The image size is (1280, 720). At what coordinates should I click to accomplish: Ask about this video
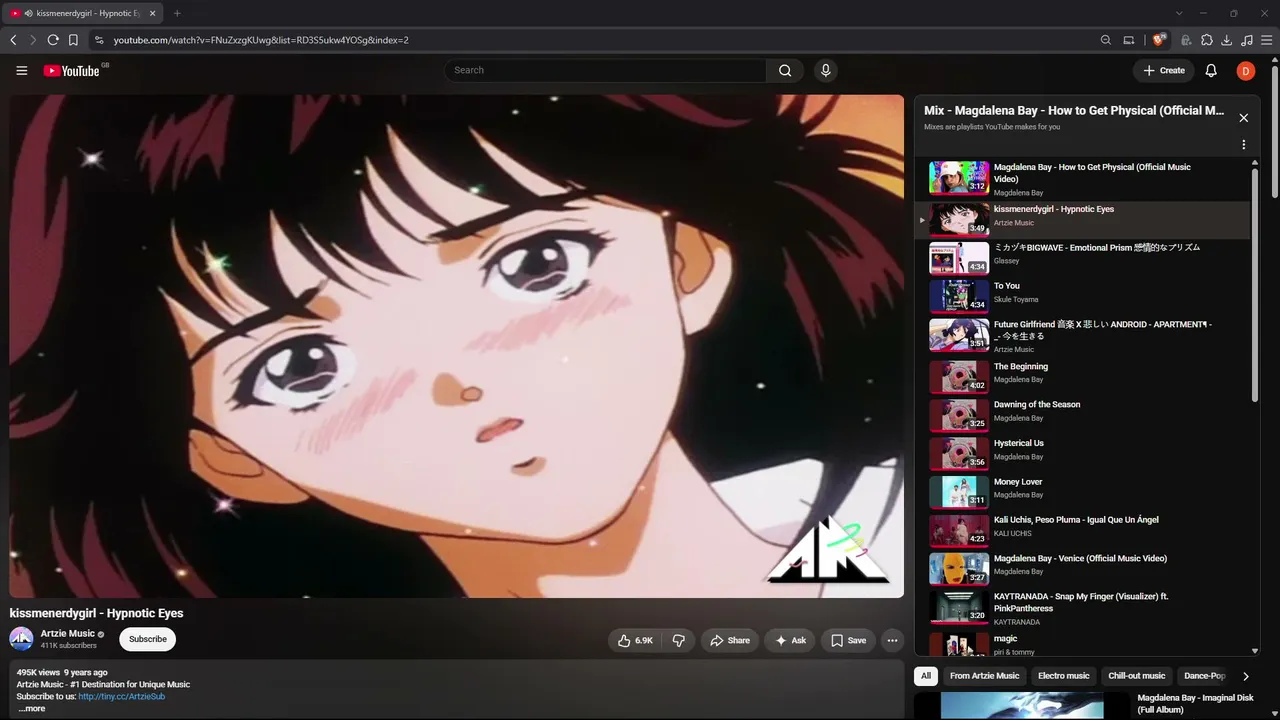pos(790,640)
